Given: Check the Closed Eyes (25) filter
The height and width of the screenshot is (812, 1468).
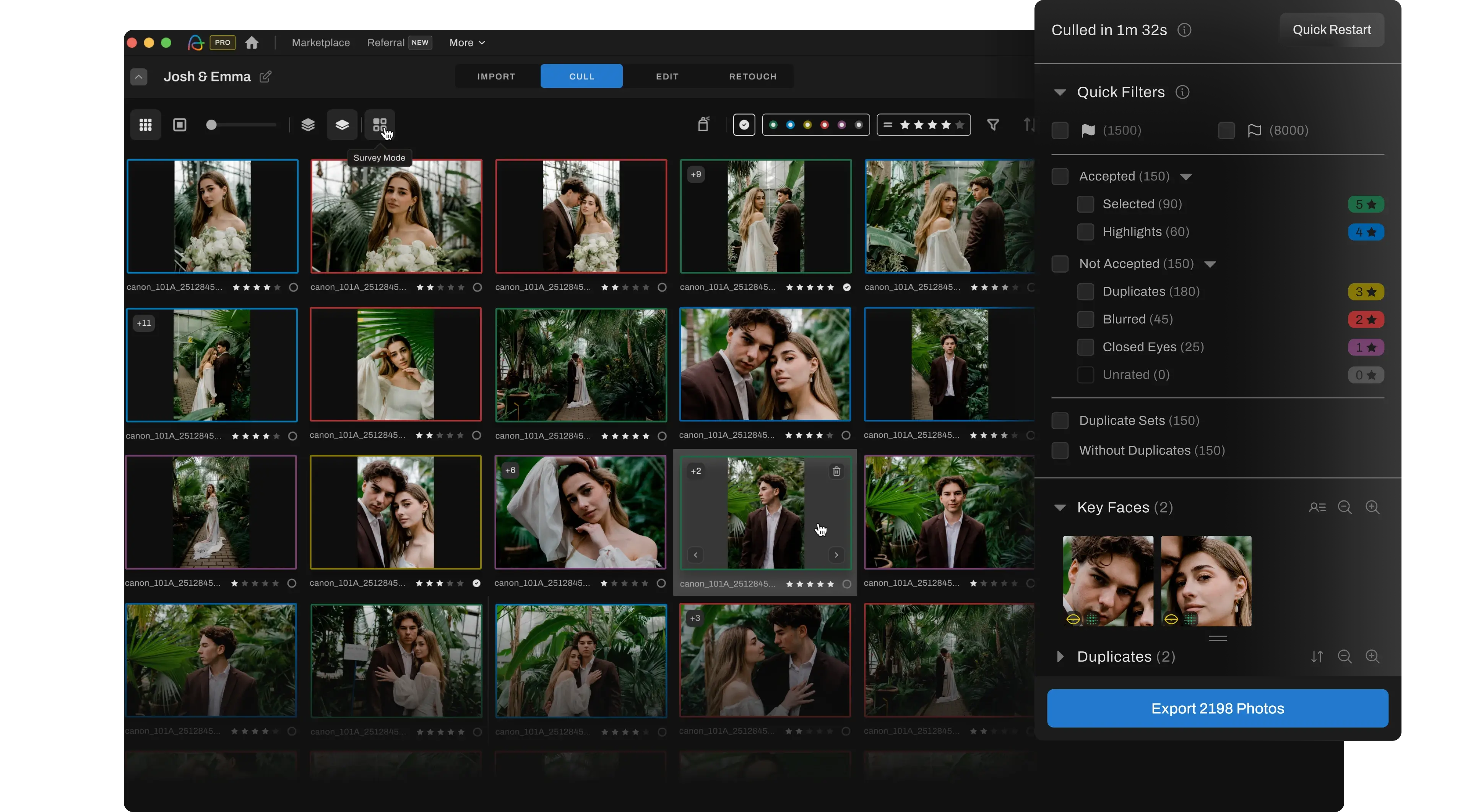Looking at the screenshot, I should [x=1086, y=347].
